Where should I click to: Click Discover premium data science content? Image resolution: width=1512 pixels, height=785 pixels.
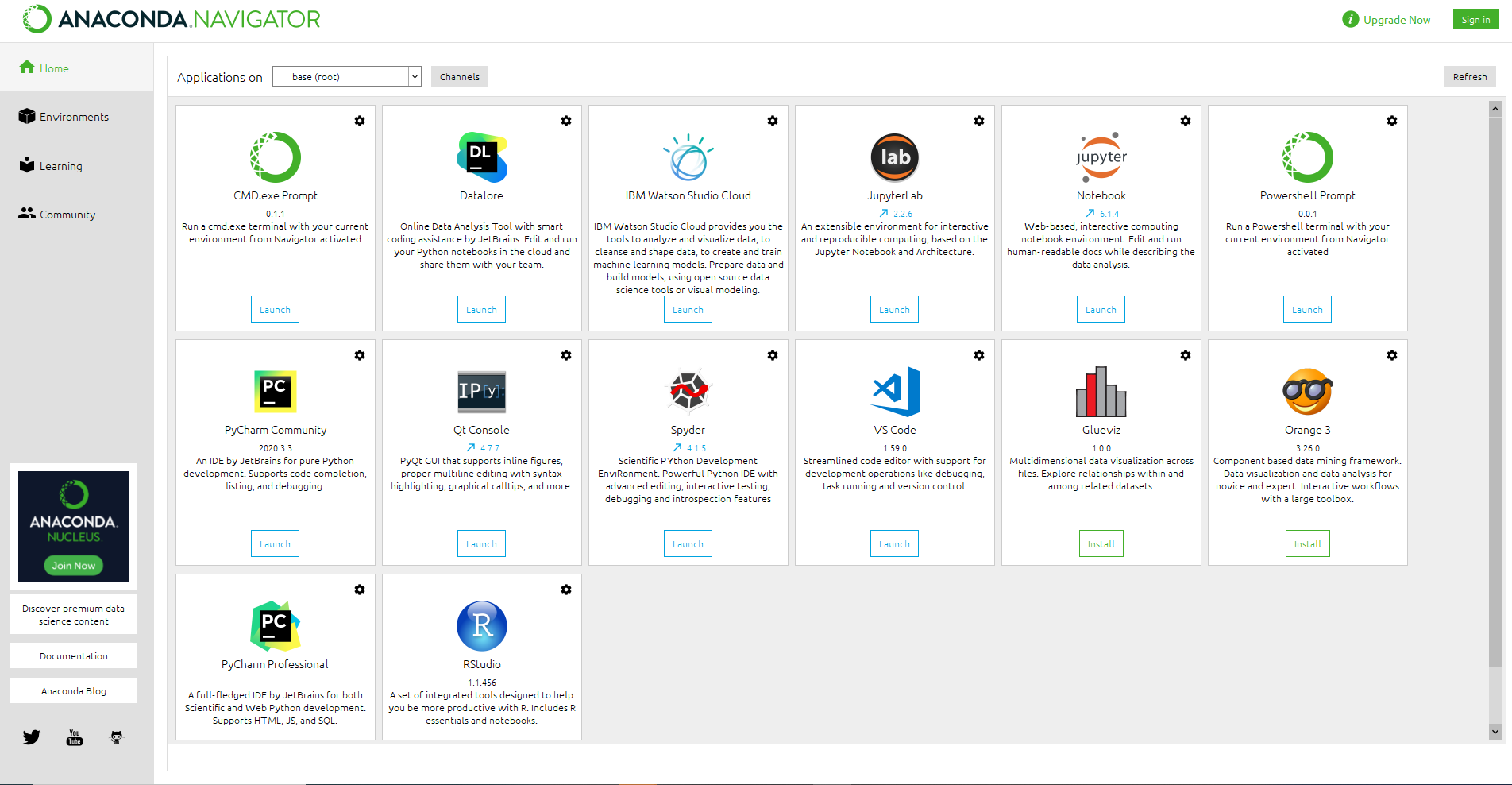74,614
